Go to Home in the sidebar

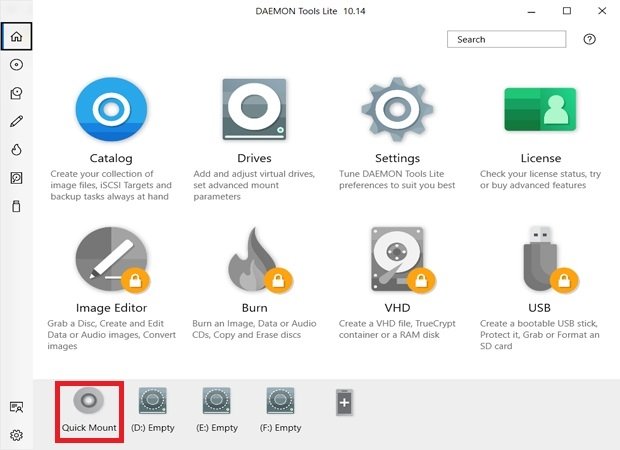(x=16, y=36)
